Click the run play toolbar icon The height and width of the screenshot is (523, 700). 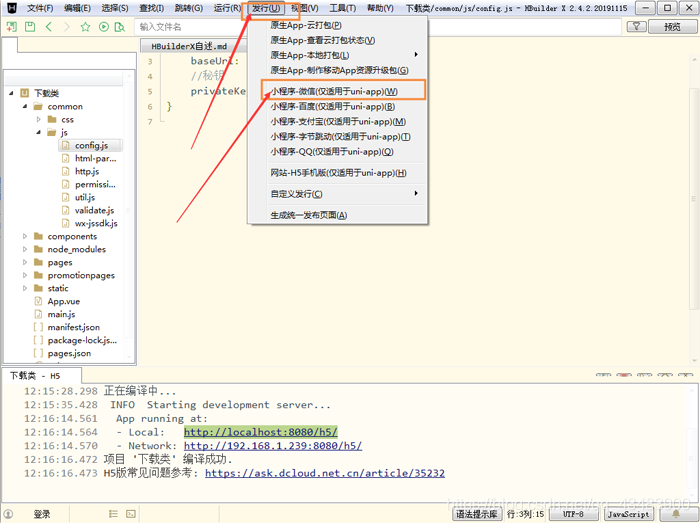tap(104, 27)
